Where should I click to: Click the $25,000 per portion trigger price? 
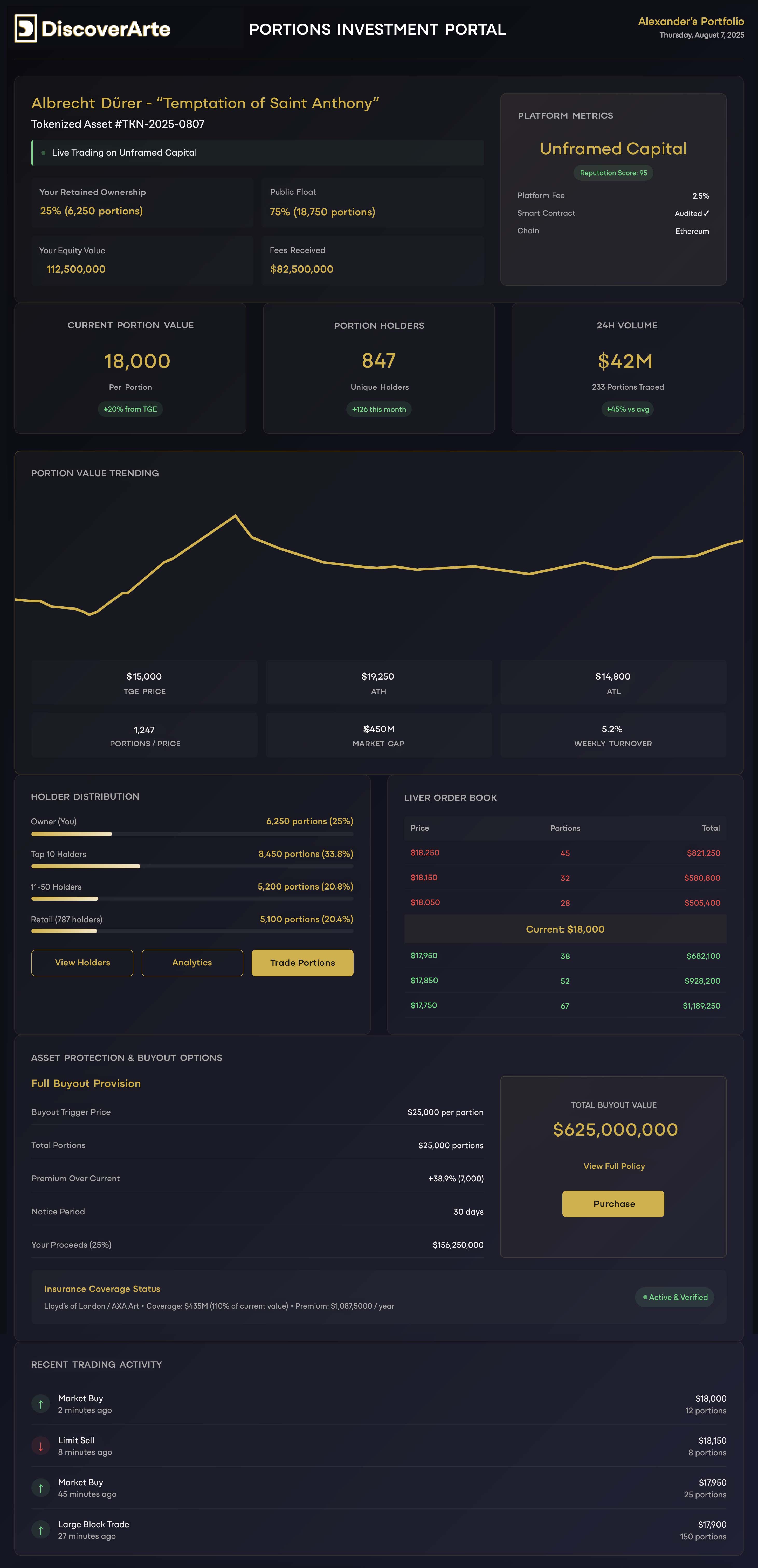click(x=445, y=1112)
